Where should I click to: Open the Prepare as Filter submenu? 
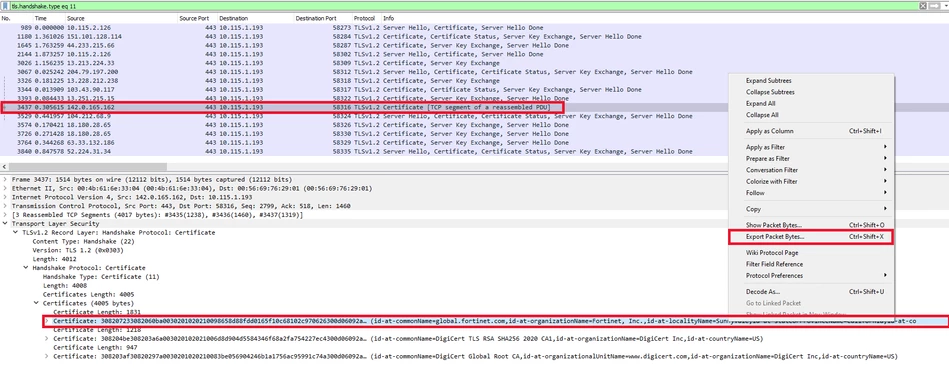tap(812, 159)
